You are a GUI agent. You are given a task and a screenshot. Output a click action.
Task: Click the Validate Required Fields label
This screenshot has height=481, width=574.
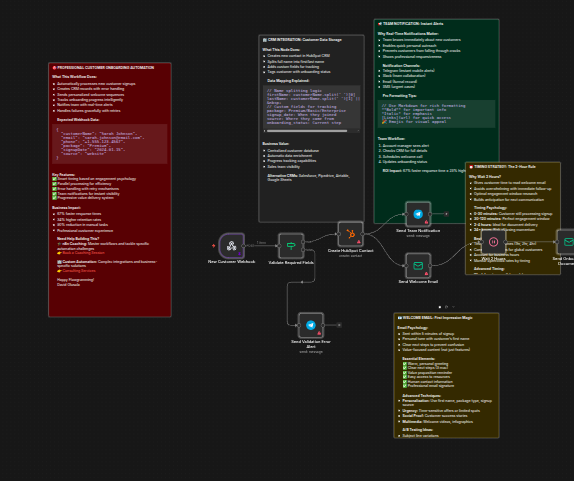[x=291, y=262]
